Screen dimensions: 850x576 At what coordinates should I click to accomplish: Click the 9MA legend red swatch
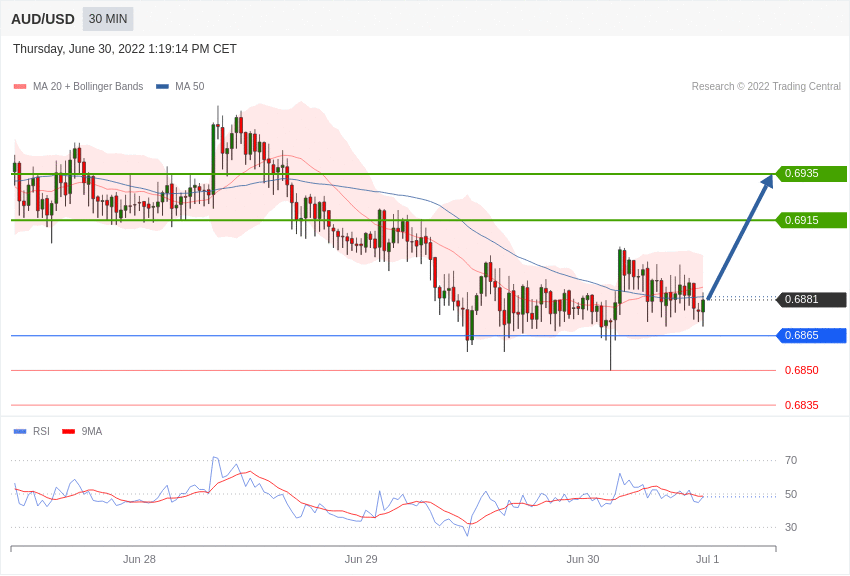coord(69,431)
